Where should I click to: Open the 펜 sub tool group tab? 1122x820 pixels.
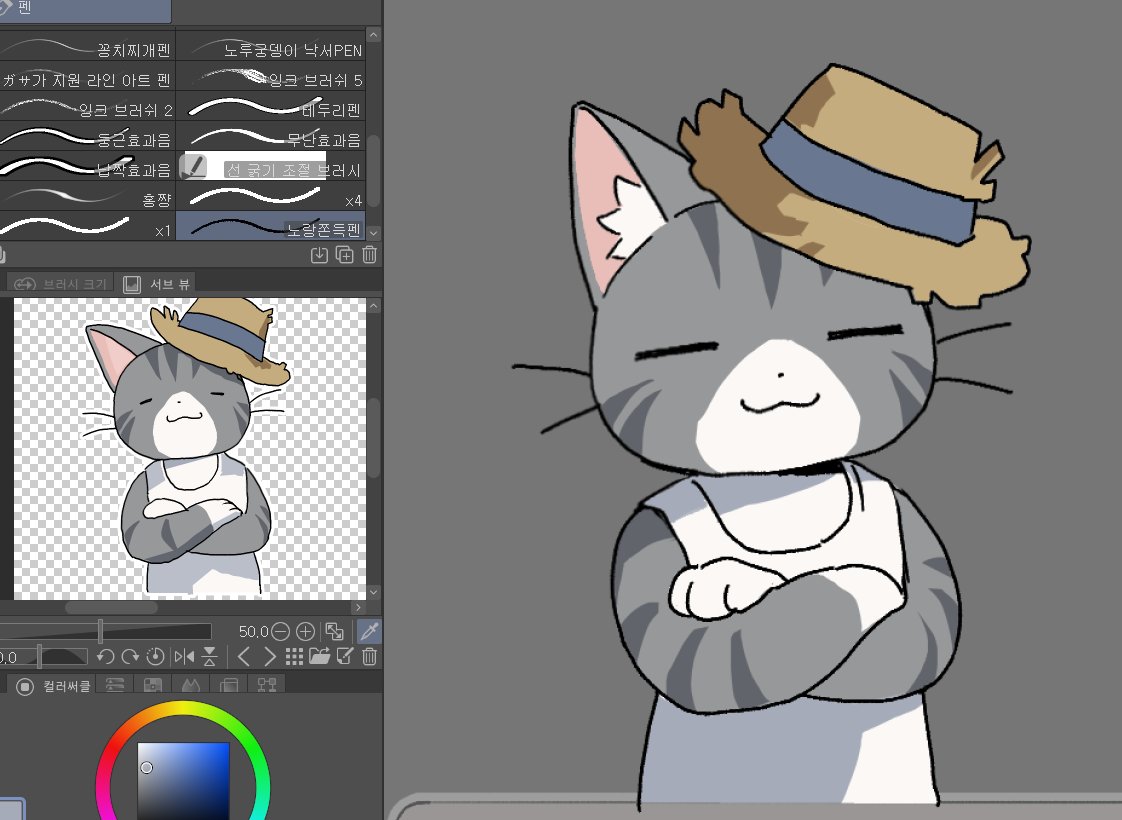[84, 10]
